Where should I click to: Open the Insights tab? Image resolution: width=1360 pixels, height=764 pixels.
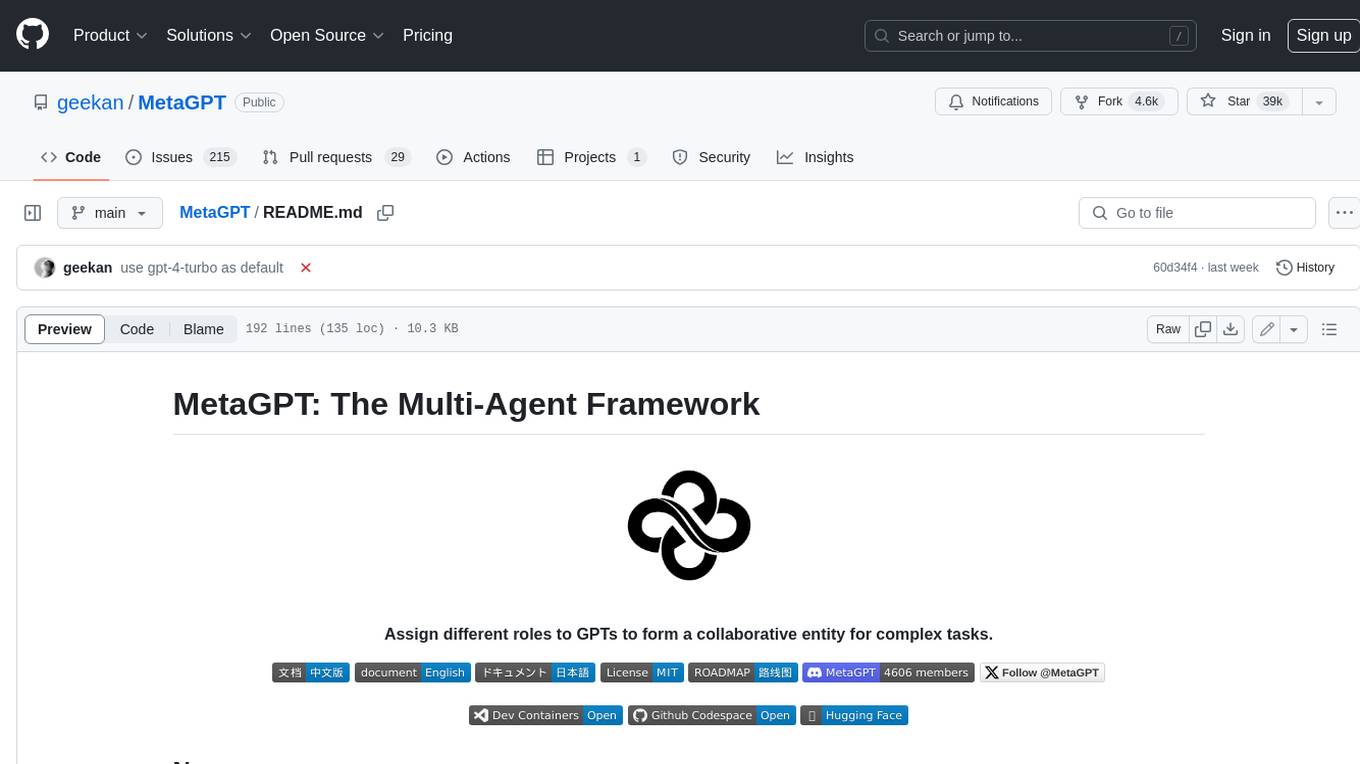[x=815, y=157]
